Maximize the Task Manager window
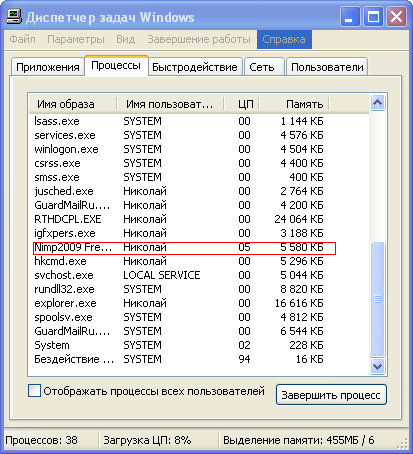The image size is (413, 454). coord(373,17)
